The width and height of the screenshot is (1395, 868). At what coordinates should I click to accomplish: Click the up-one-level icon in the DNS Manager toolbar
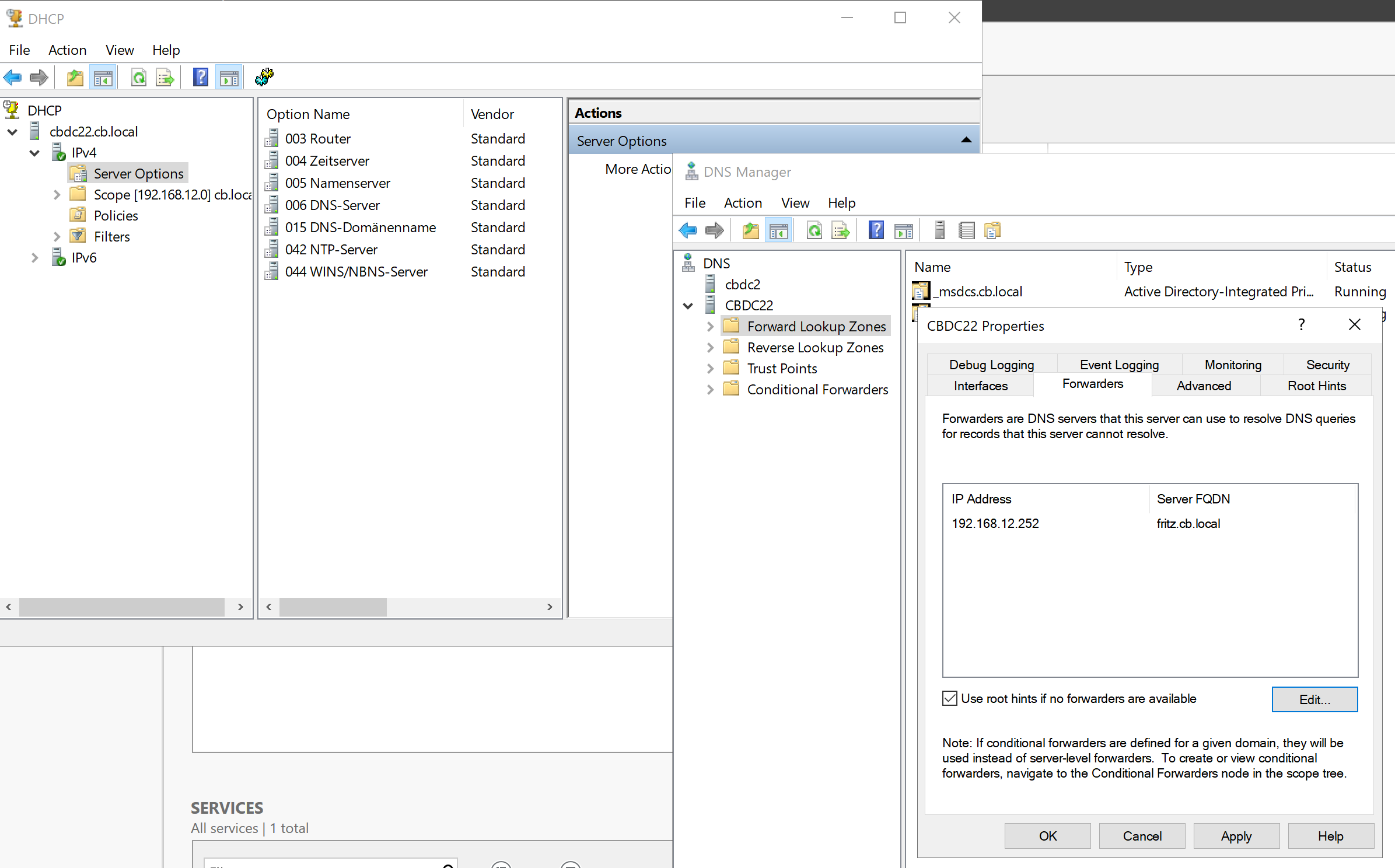point(750,230)
